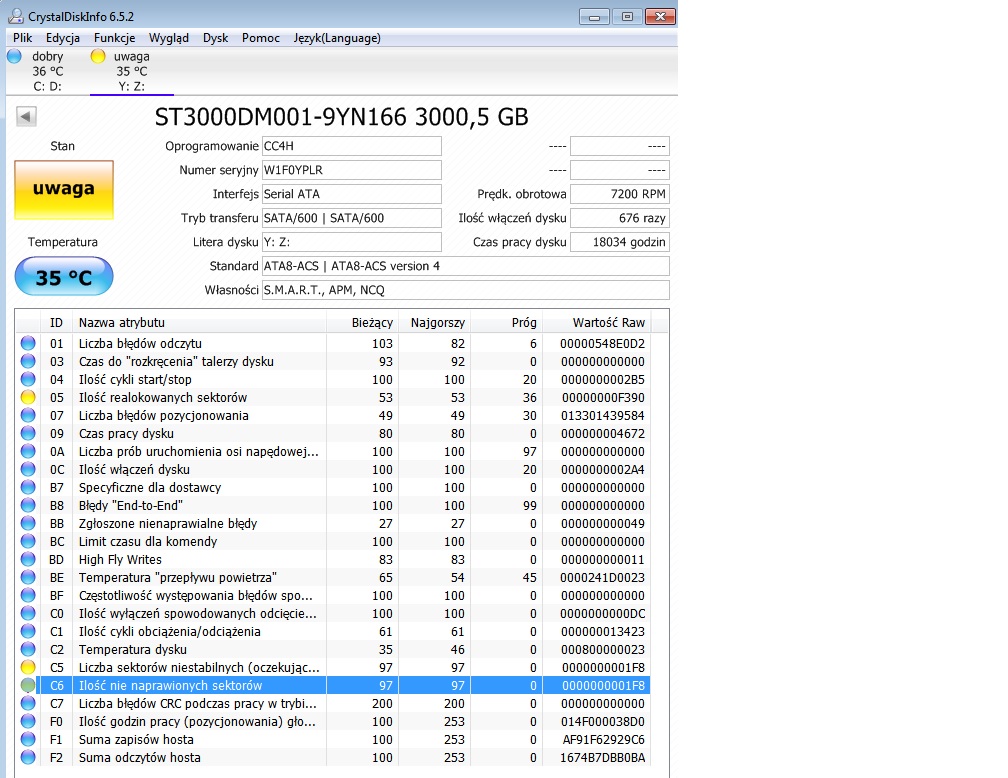Click the 'Litera dysku' field showing Y: Z:
Screen dimensions: 1008x778
(352, 242)
